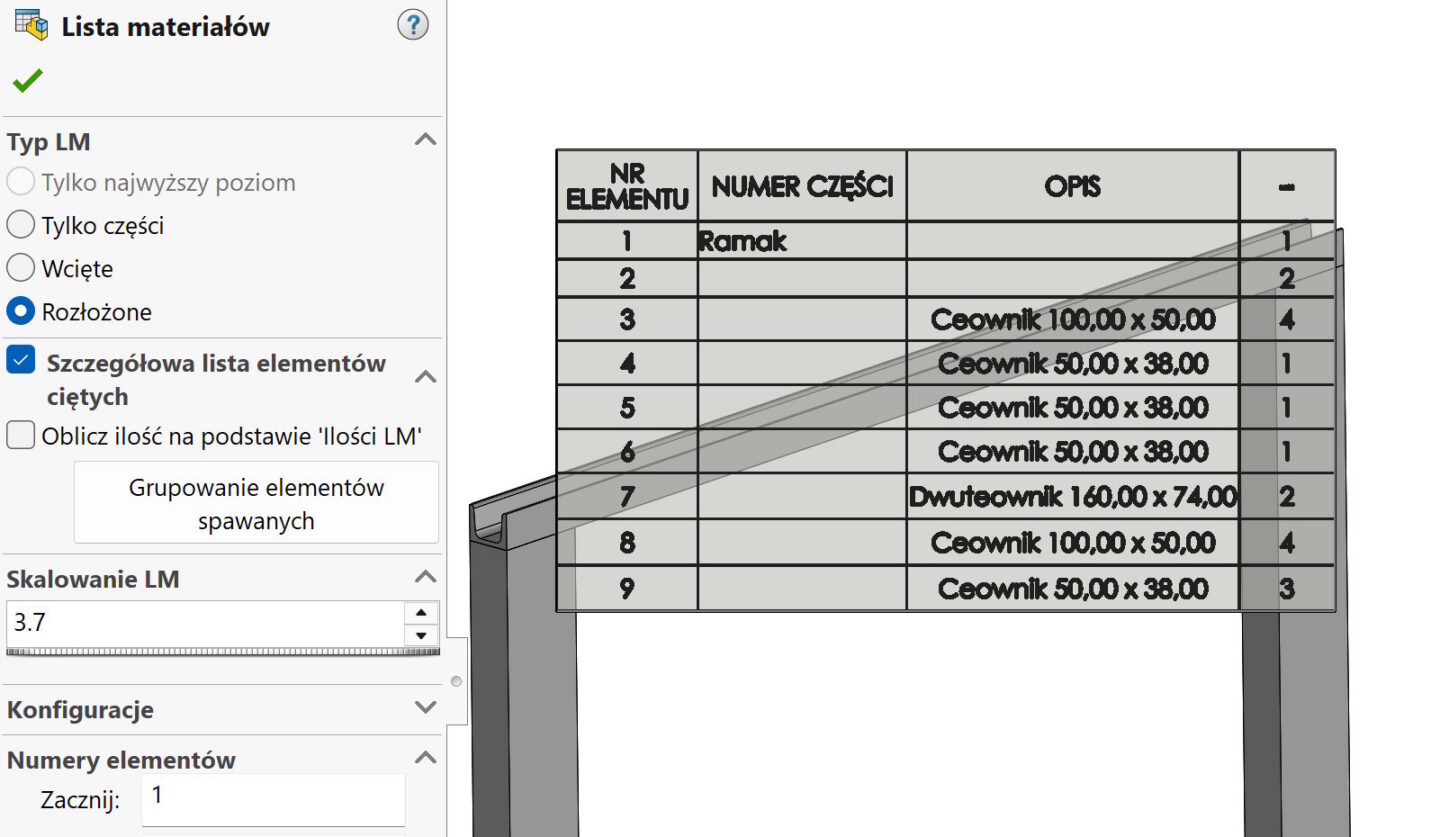Uncheck 'Szczegółowa lista elementów ciętych' checkbox

point(21,361)
